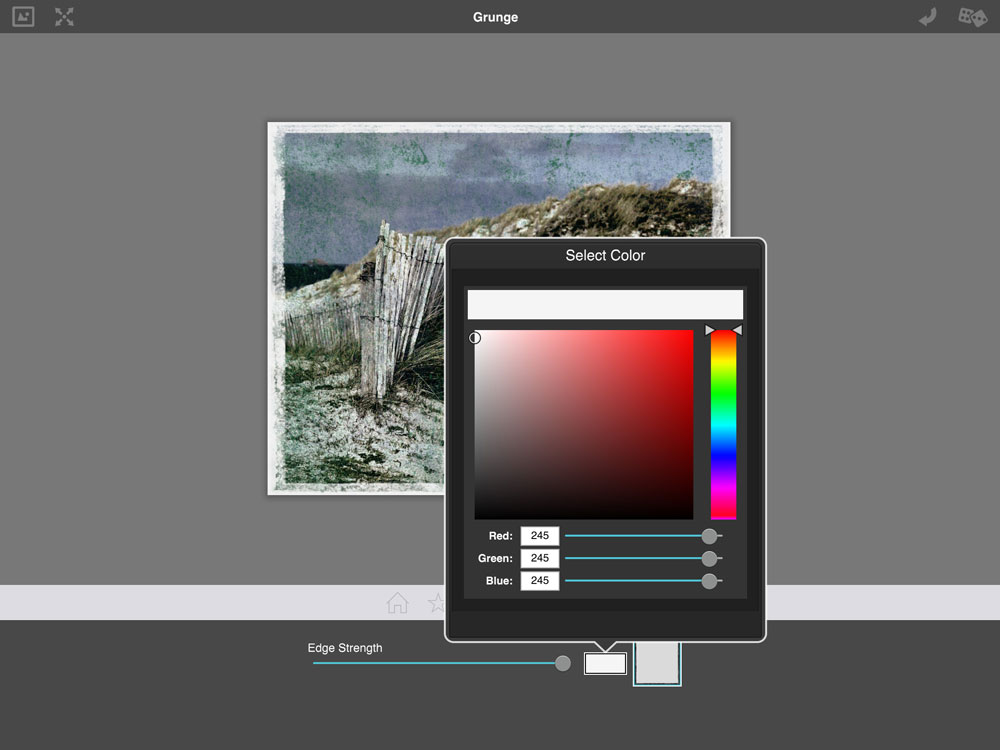Click the Edge Strength slider handle

pos(563,663)
